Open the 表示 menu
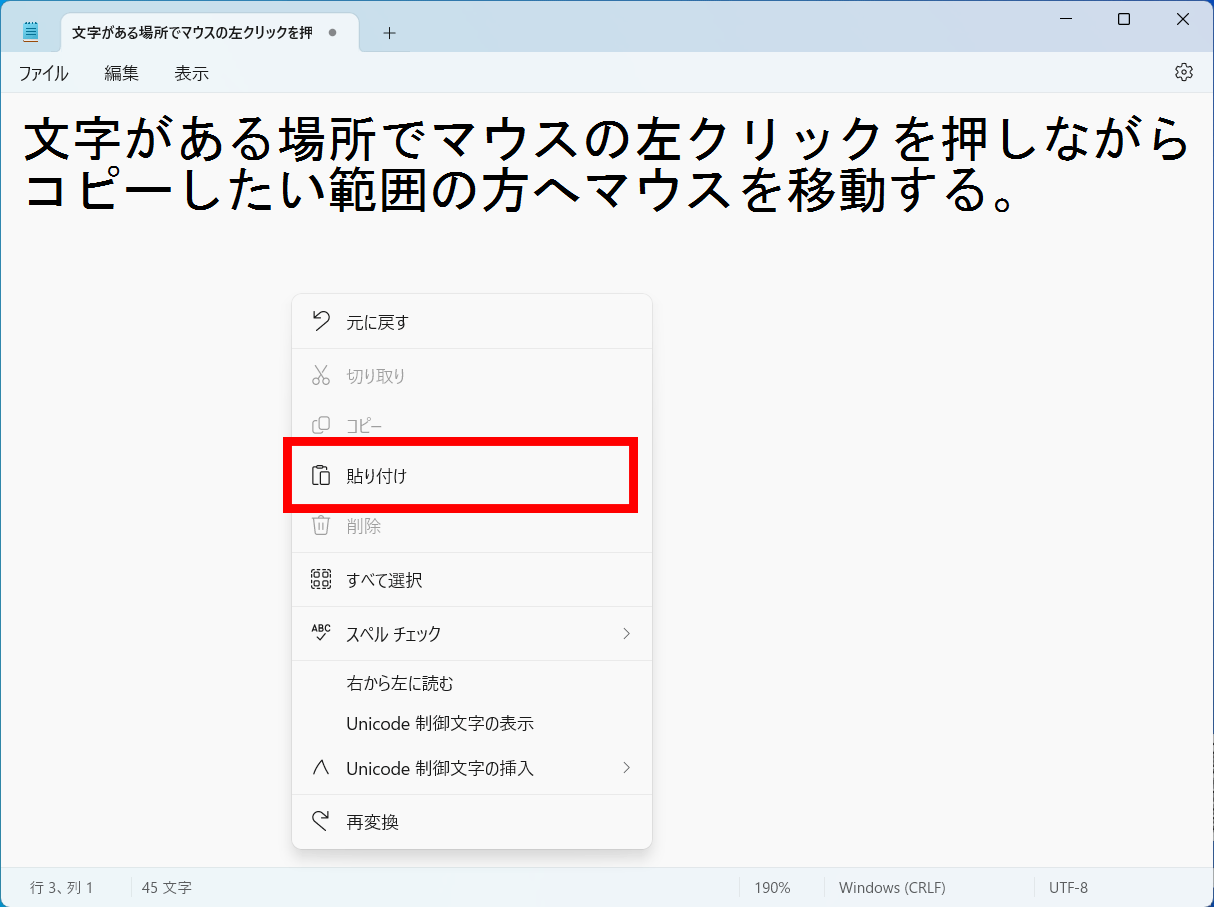The width and height of the screenshot is (1214, 907). click(x=190, y=72)
